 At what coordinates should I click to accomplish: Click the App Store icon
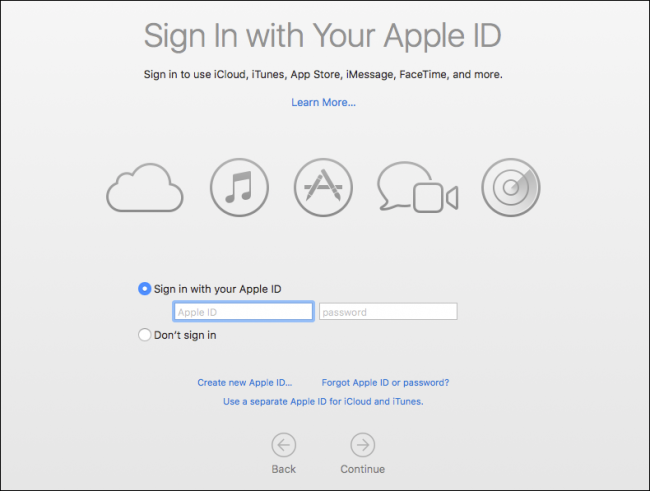[323, 187]
